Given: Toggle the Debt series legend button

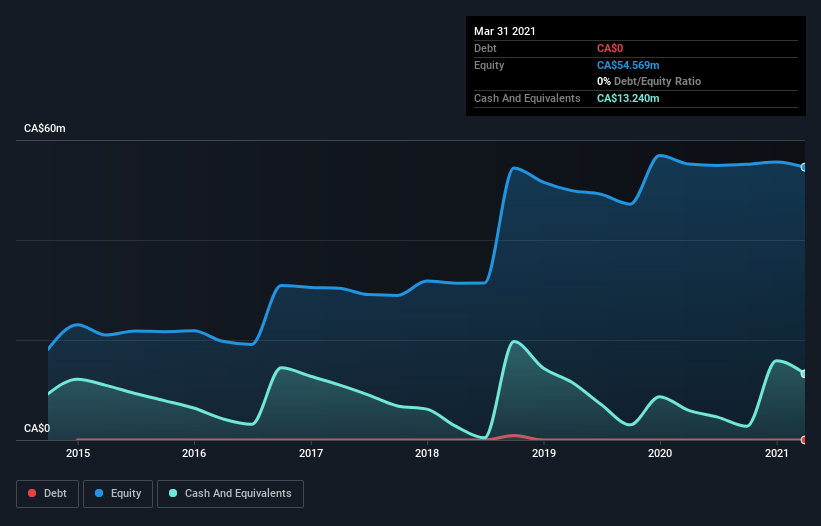Looking at the screenshot, I should pos(47,494).
